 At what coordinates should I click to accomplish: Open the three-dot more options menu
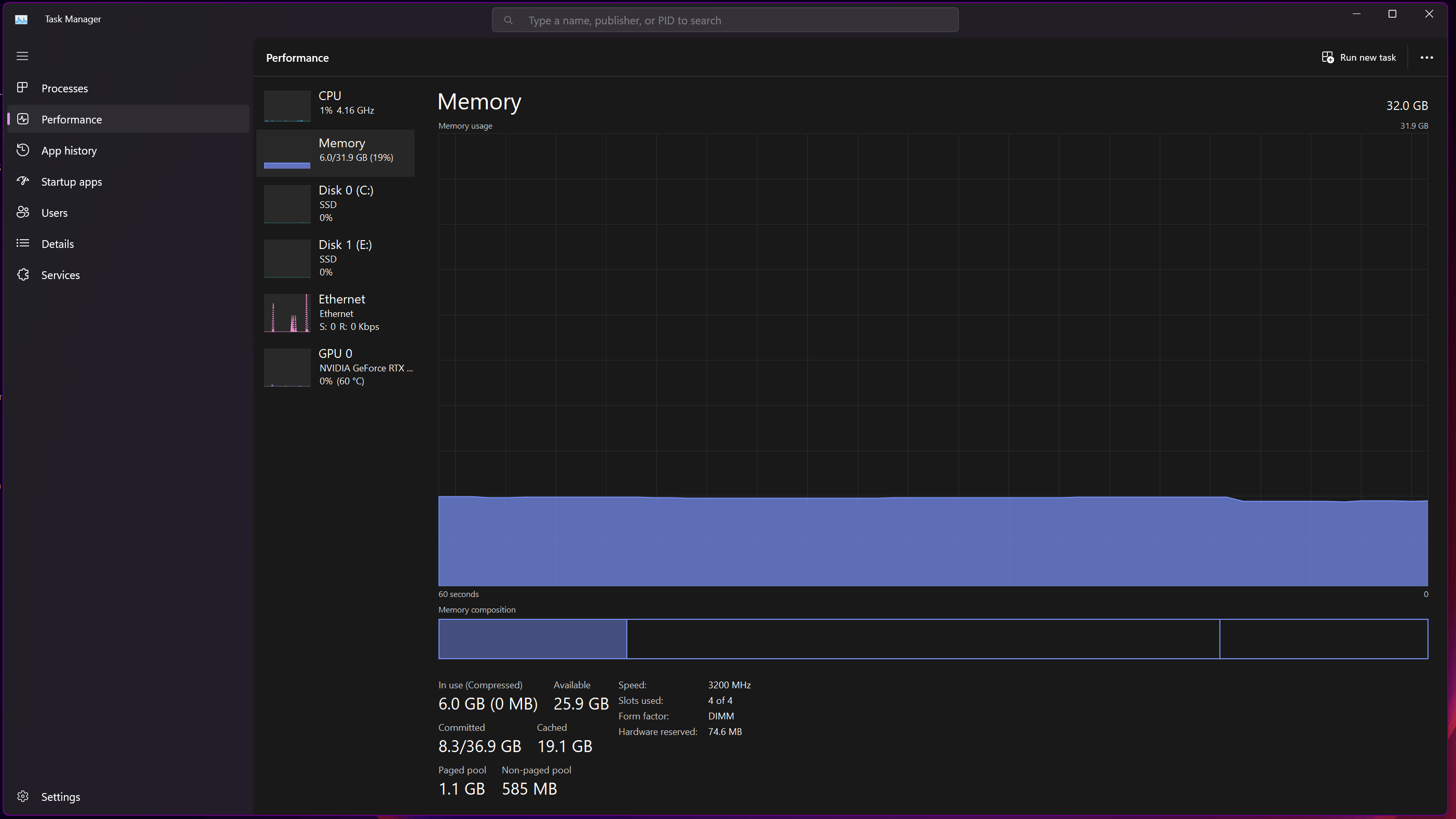[1426, 58]
